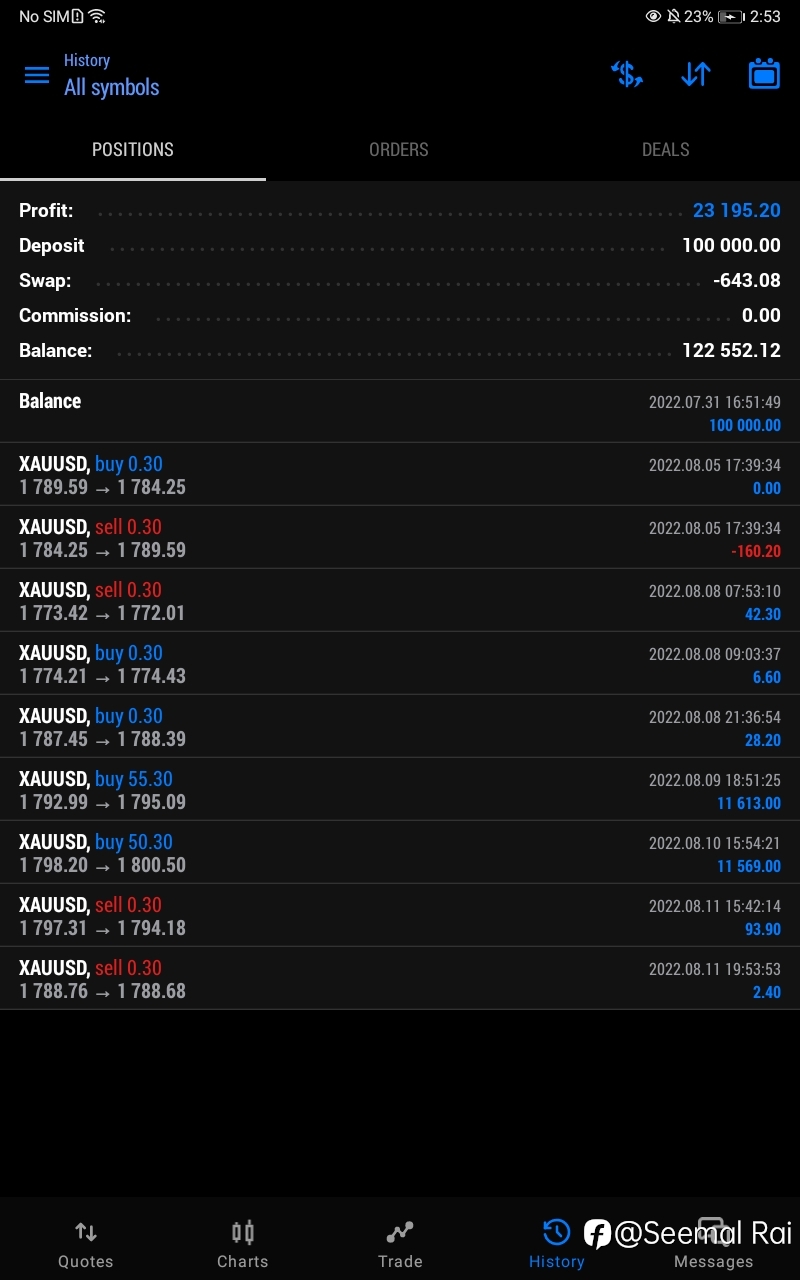800x1280 pixels.
Task: Switch to the DEALS tab
Action: click(666, 150)
